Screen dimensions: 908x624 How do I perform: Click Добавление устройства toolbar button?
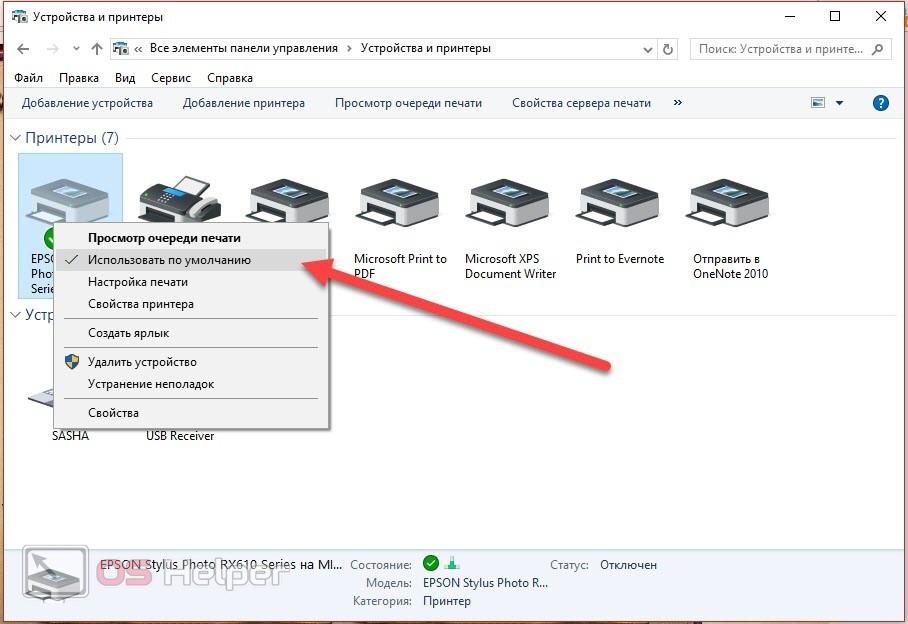coord(87,103)
